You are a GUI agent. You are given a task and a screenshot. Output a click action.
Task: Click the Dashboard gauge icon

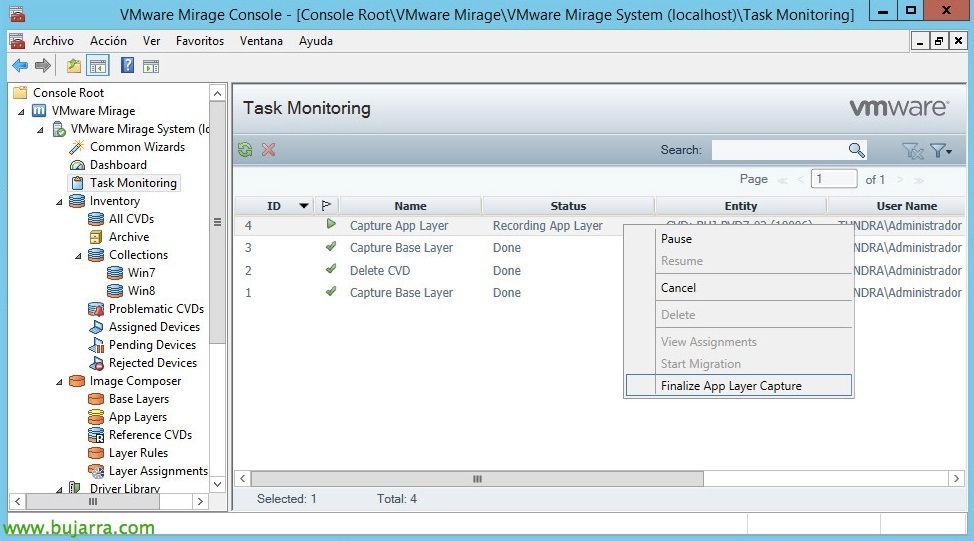pos(77,165)
